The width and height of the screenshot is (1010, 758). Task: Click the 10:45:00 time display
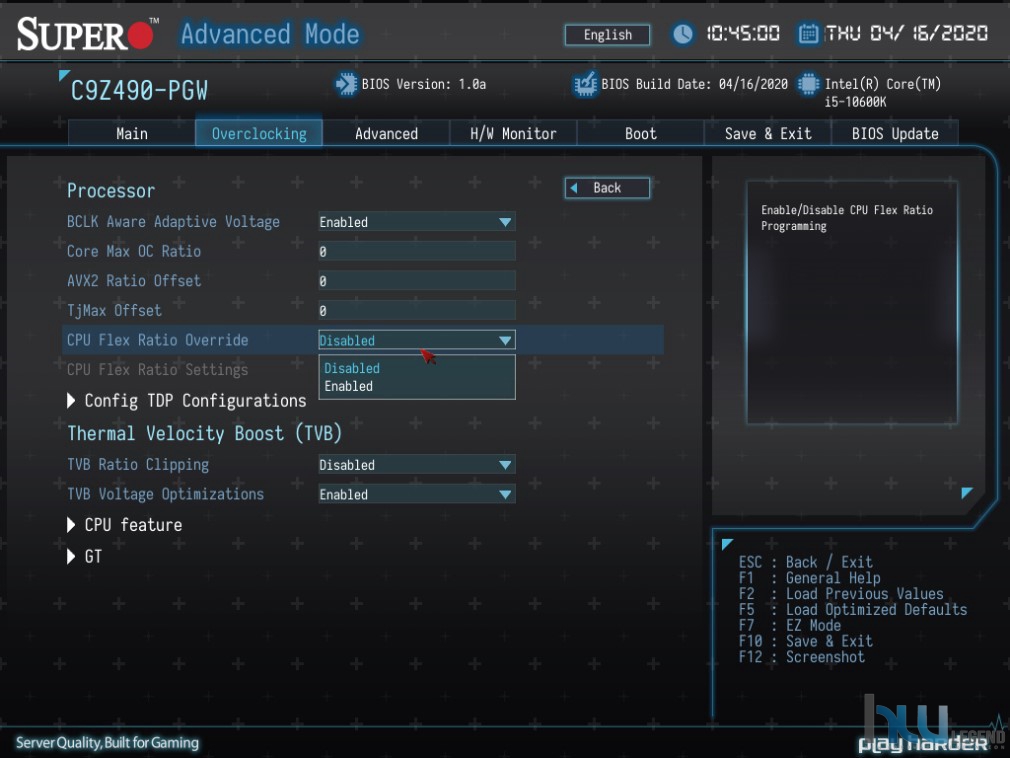pyautogui.click(x=743, y=33)
